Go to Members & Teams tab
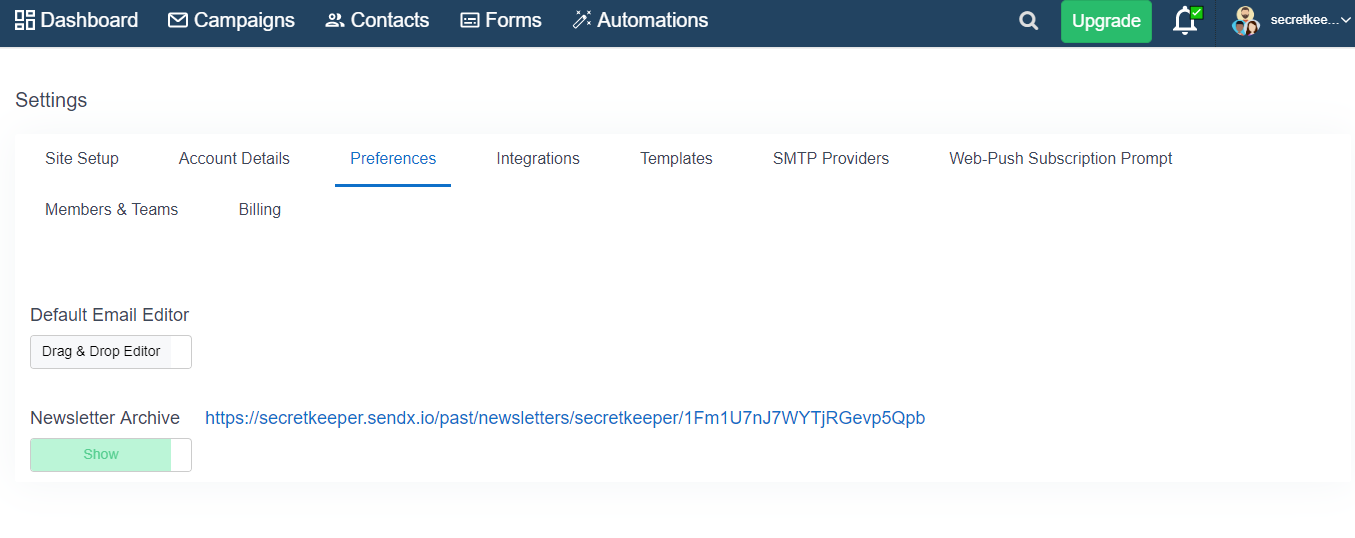The height and width of the screenshot is (538, 1355). point(112,210)
